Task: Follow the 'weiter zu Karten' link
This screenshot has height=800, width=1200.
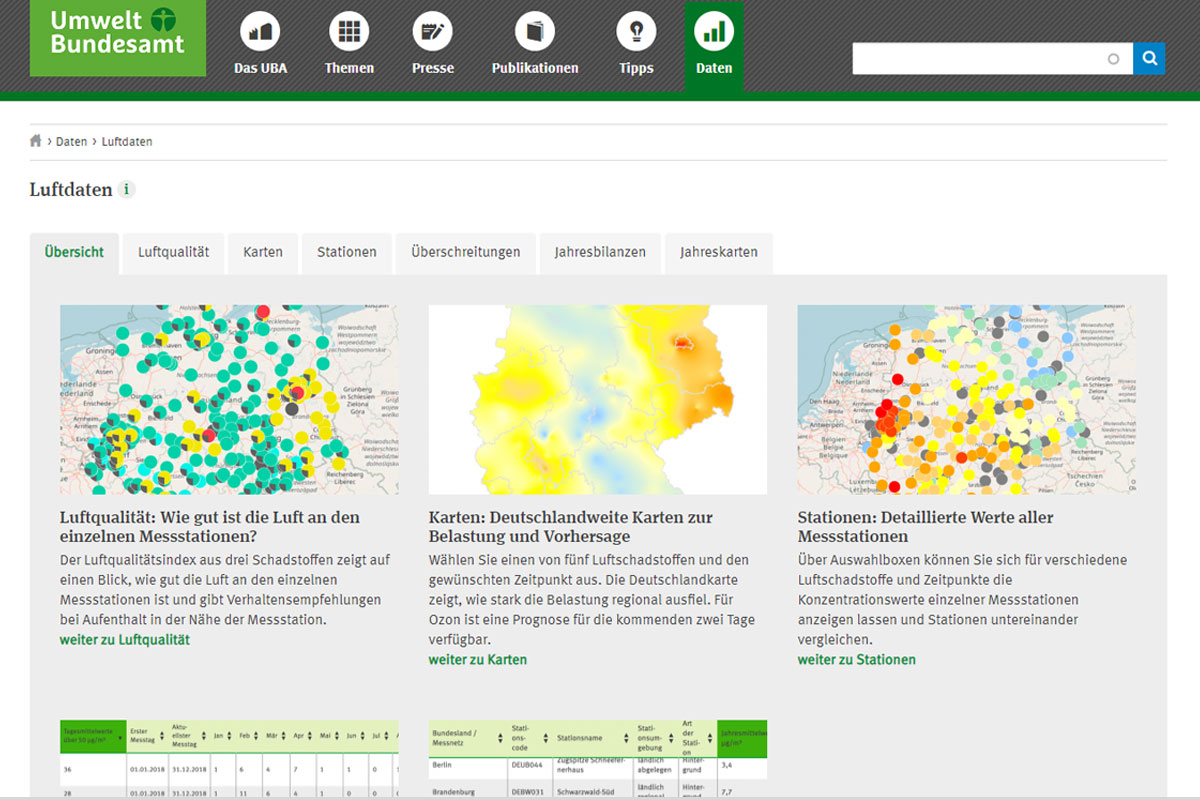Action: 477,659
